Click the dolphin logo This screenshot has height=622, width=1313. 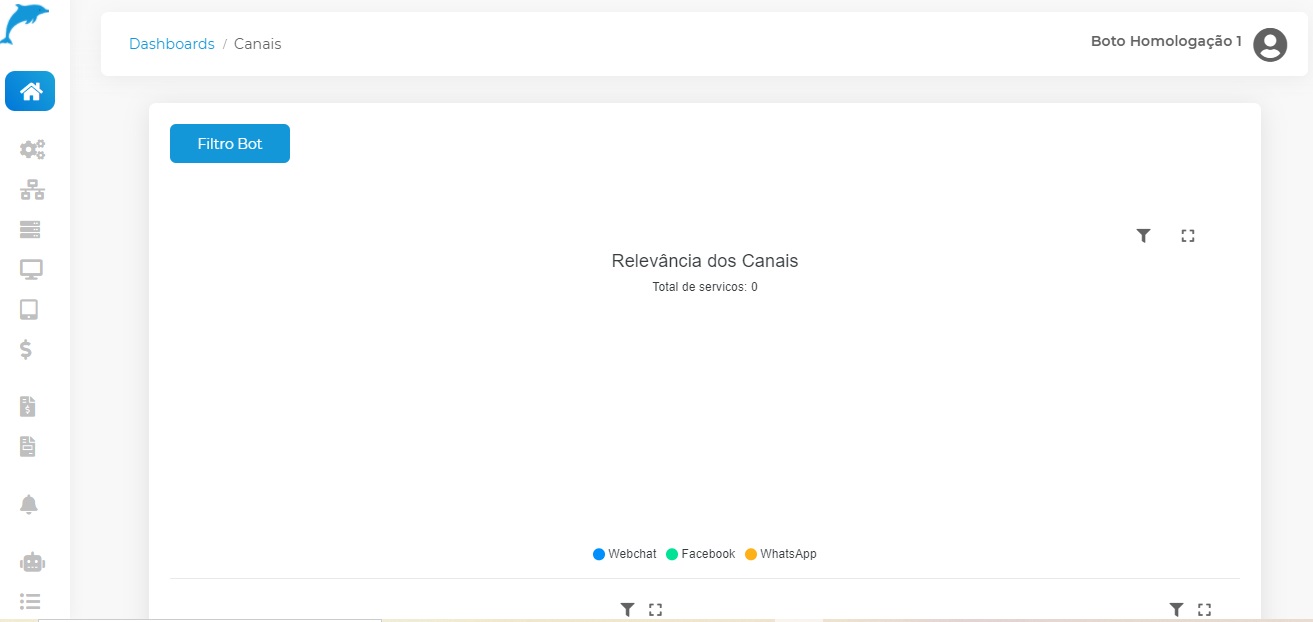point(24,24)
